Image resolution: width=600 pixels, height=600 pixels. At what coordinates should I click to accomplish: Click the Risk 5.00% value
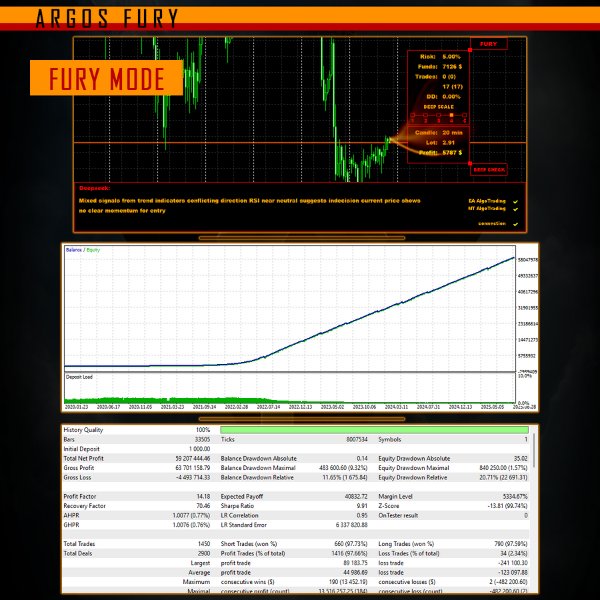[x=452, y=57]
